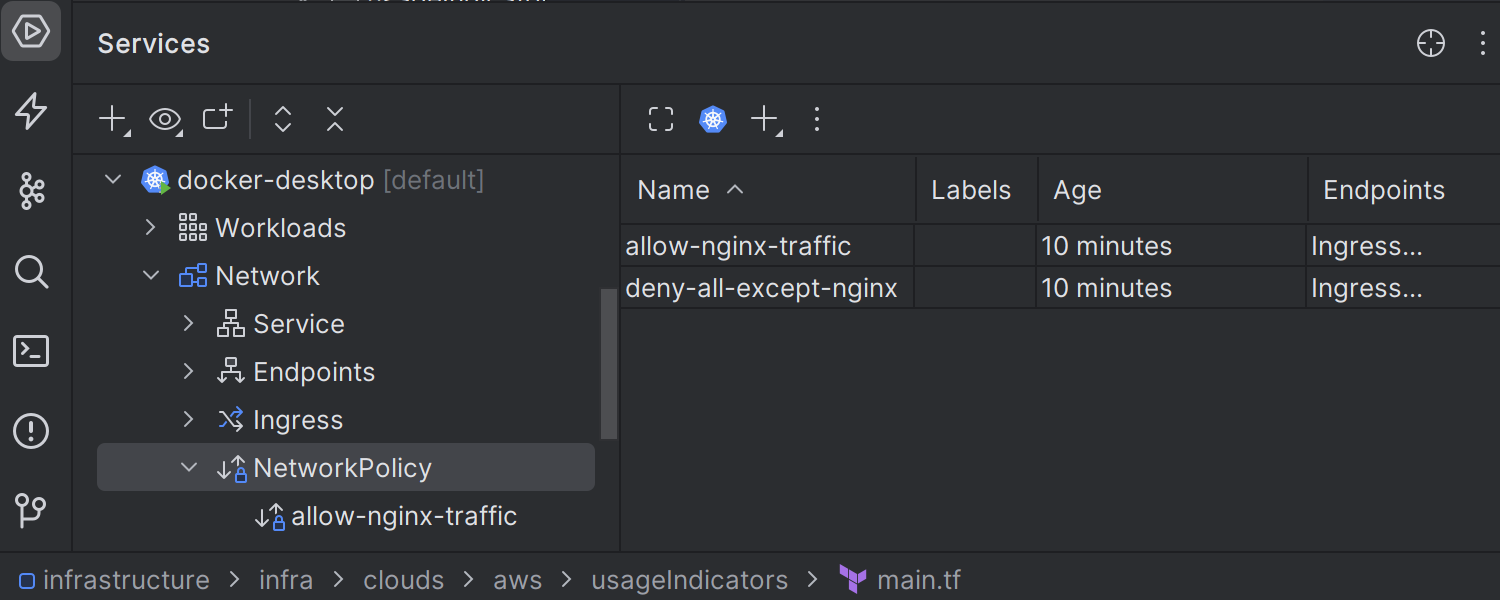Open the Version Control tool window
This screenshot has height=600, width=1500.
coord(31,511)
